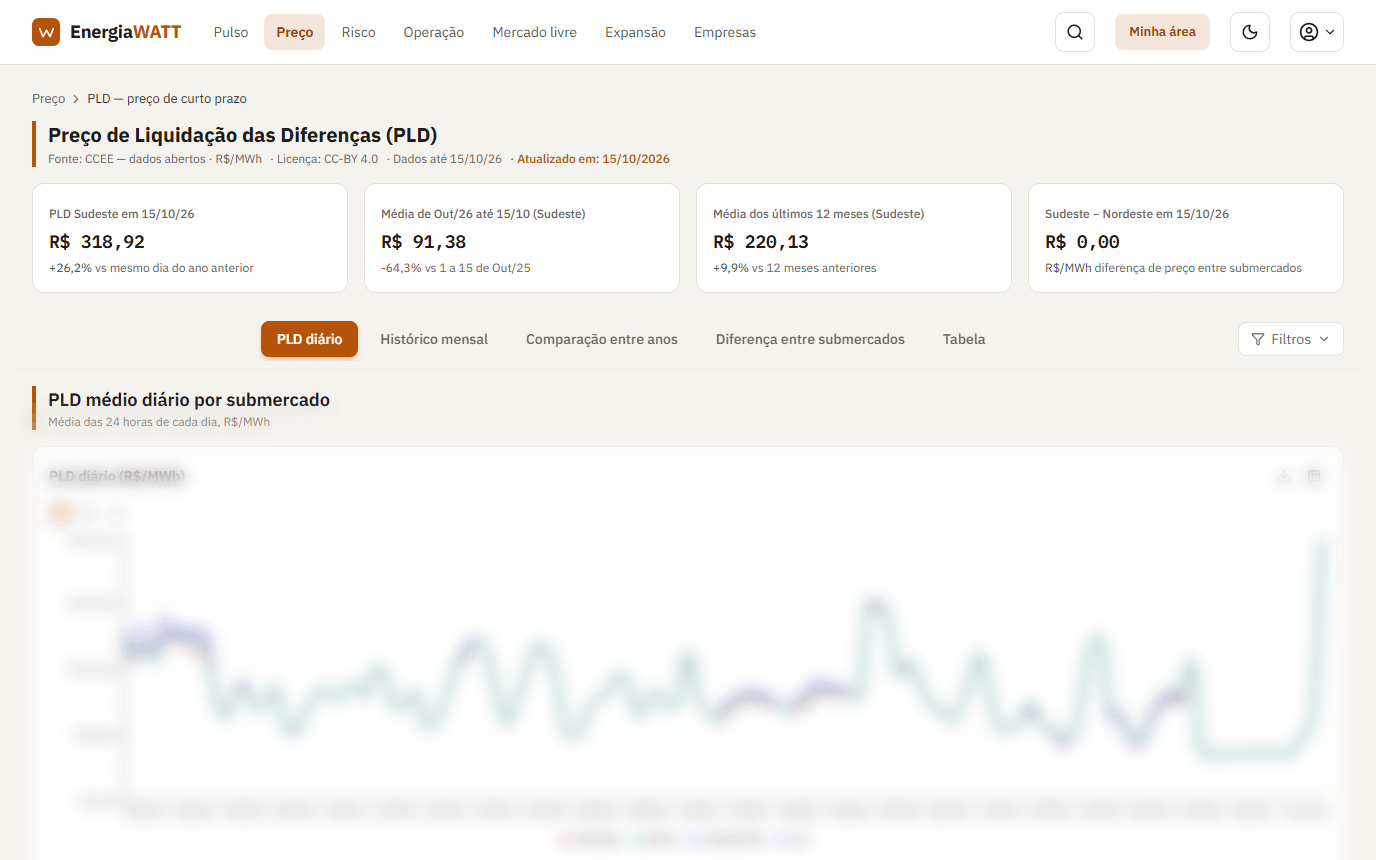Click the Minha área button
The width and height of the screenshot is (1376, 860).
coord(1162,32)
